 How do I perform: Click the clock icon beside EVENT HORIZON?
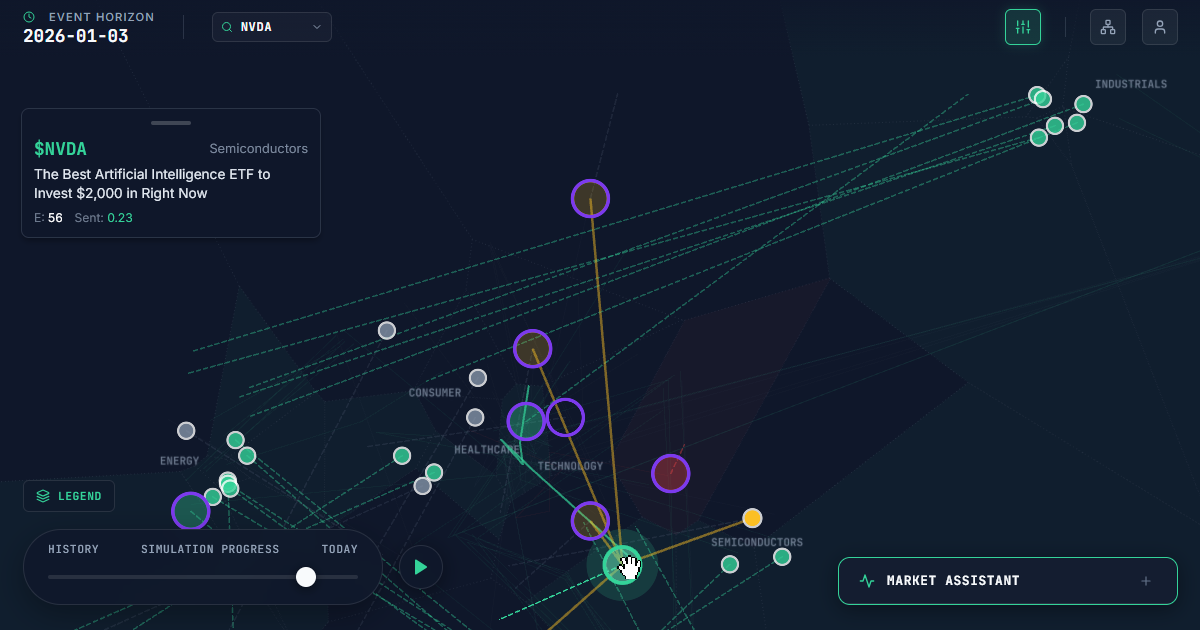pos(28,16)
